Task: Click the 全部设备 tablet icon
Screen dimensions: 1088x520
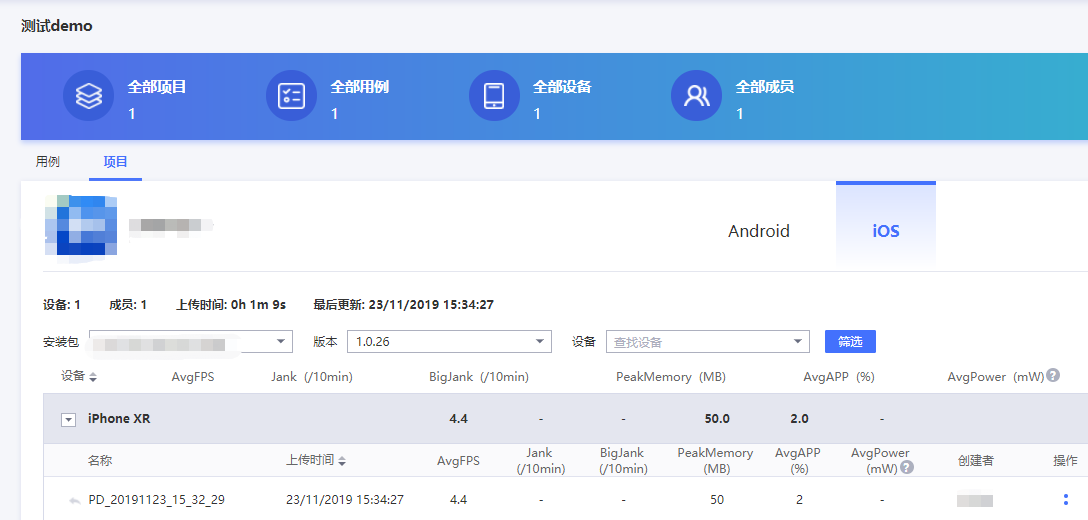Action: point(494,96)
